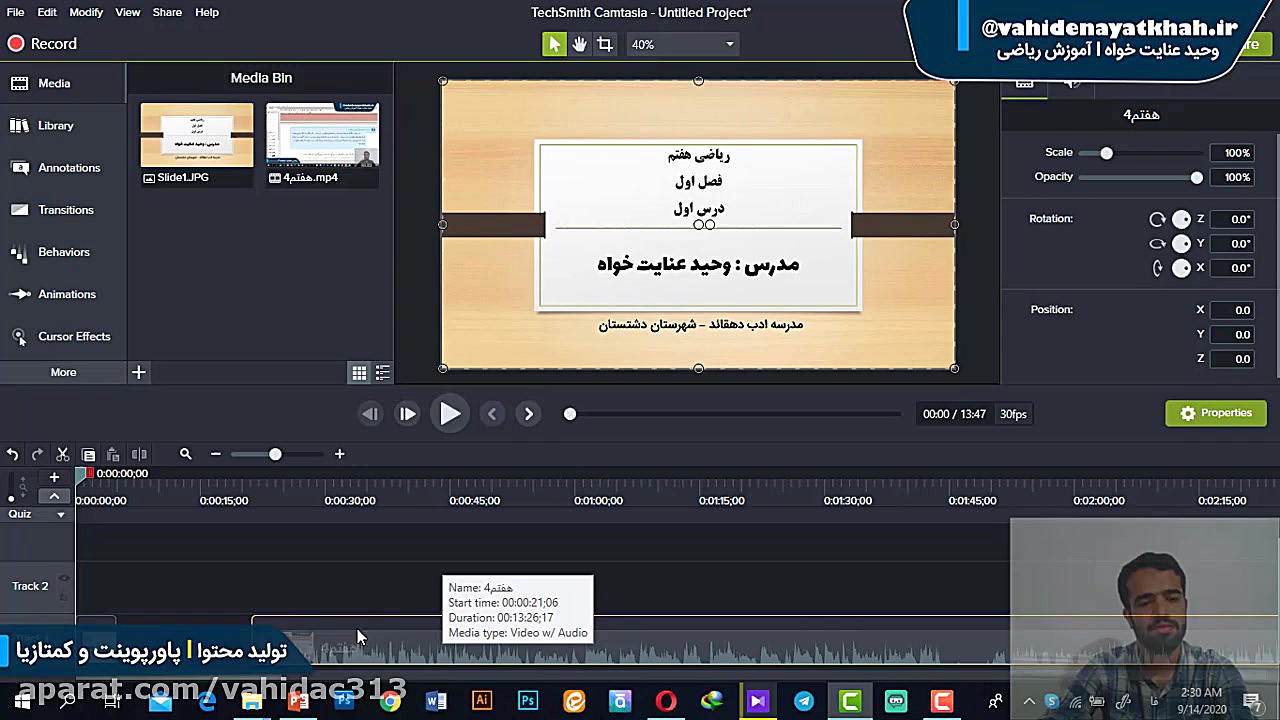The image size is (1280, 720).
Task: Open the canvas zoom percentage dropdown
Action: pyautogui.click(x=681, y=44)
